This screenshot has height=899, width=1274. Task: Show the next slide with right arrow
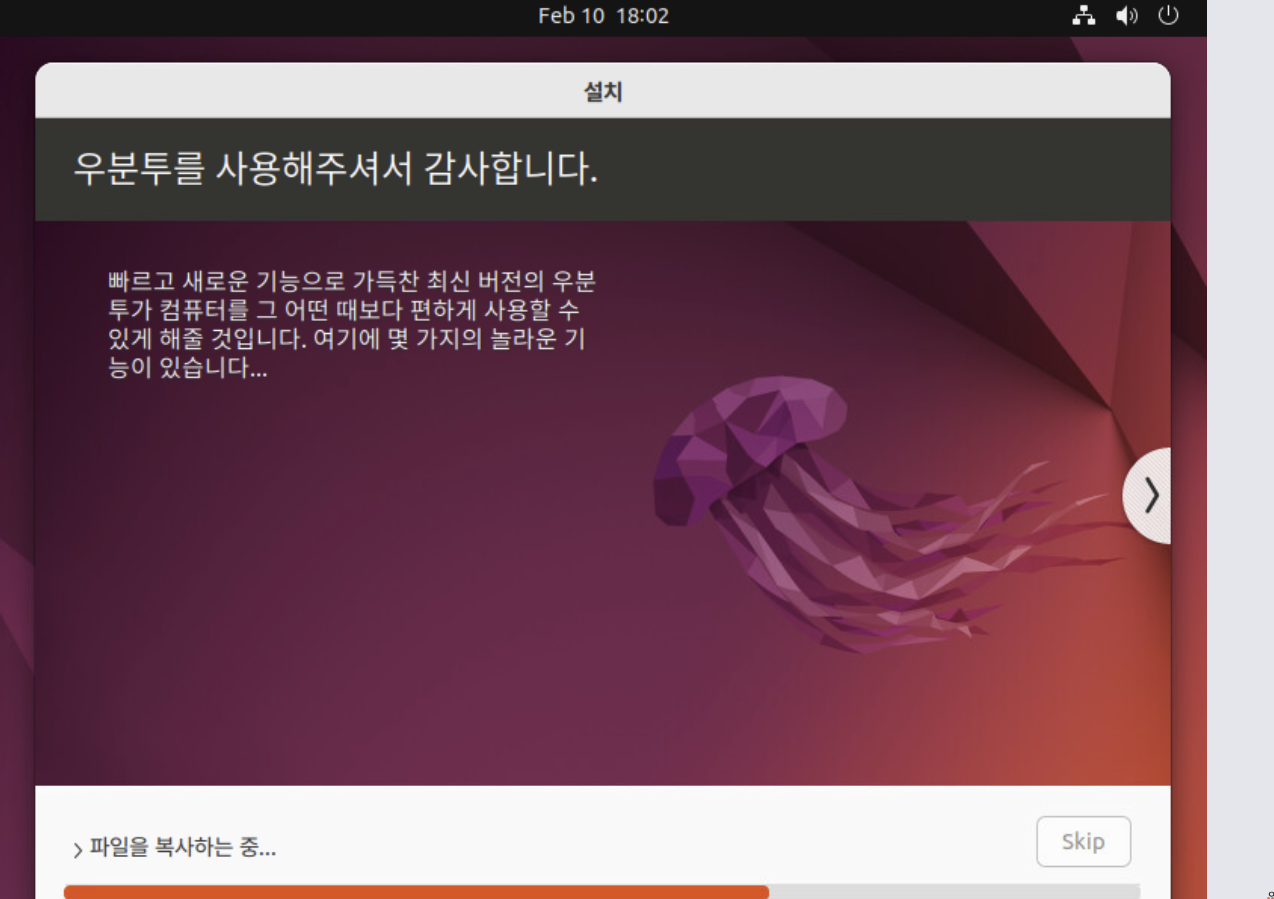(x=1149, y=495)
